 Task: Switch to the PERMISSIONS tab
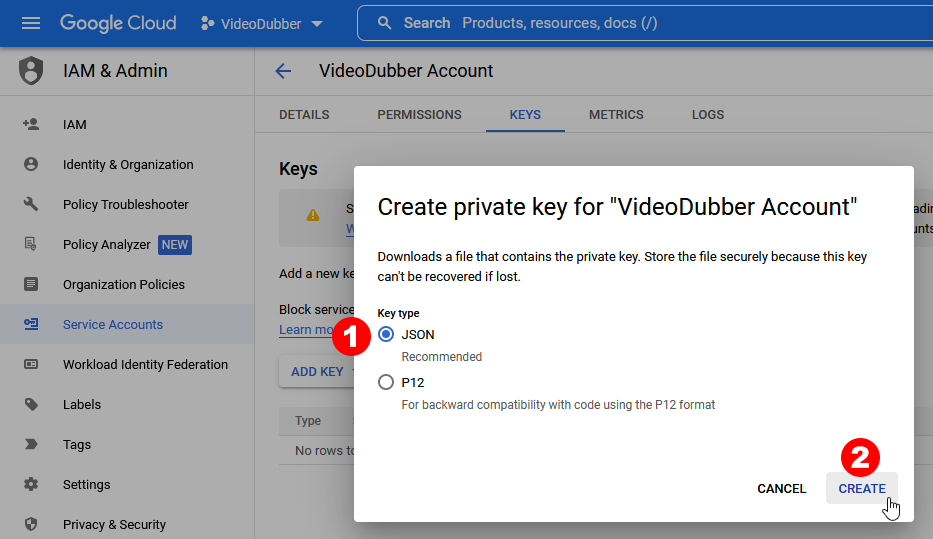419,115
